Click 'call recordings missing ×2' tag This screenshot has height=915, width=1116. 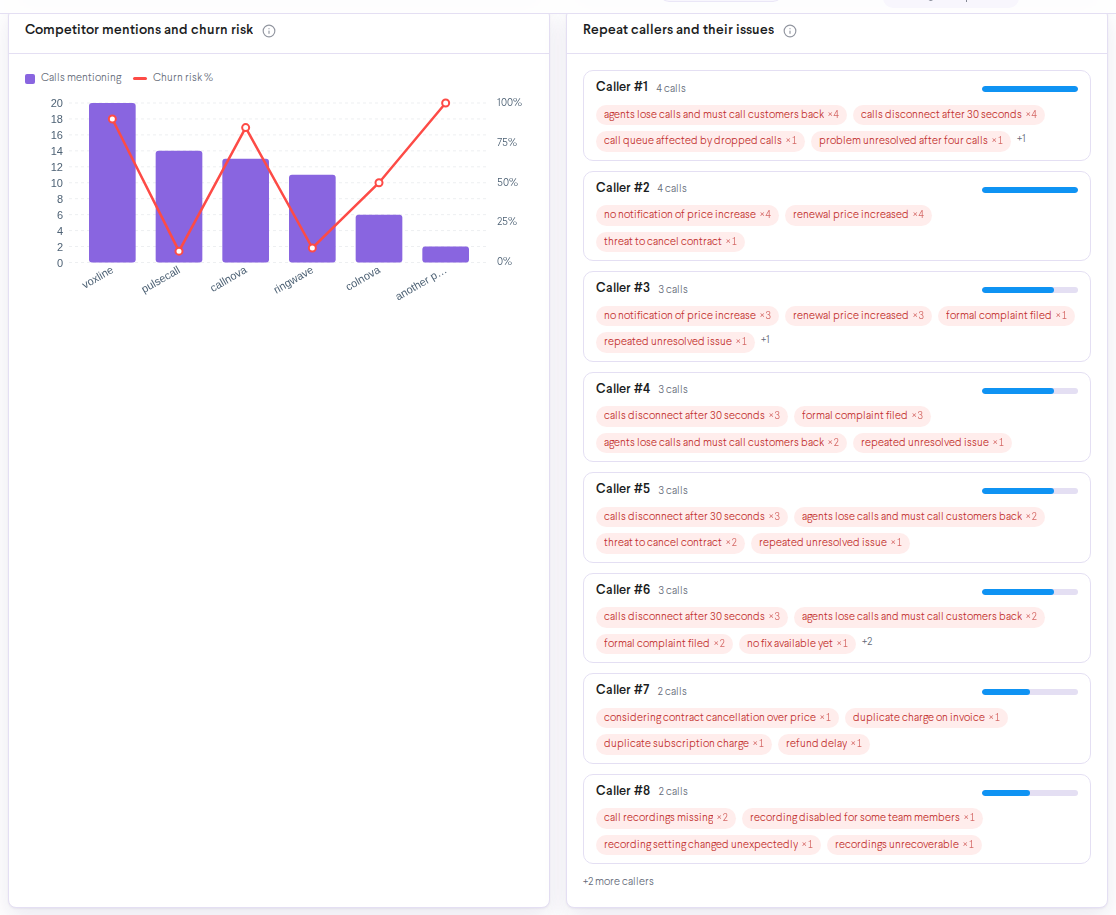[665, 818]
